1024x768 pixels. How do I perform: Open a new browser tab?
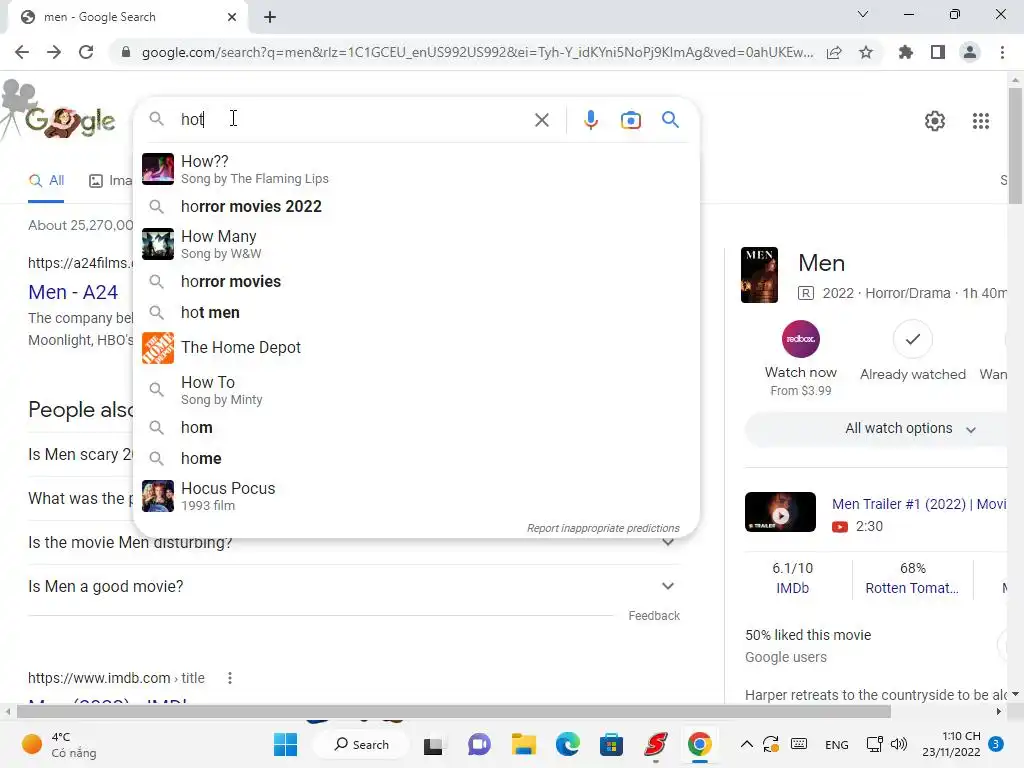(x=270, y=17)
